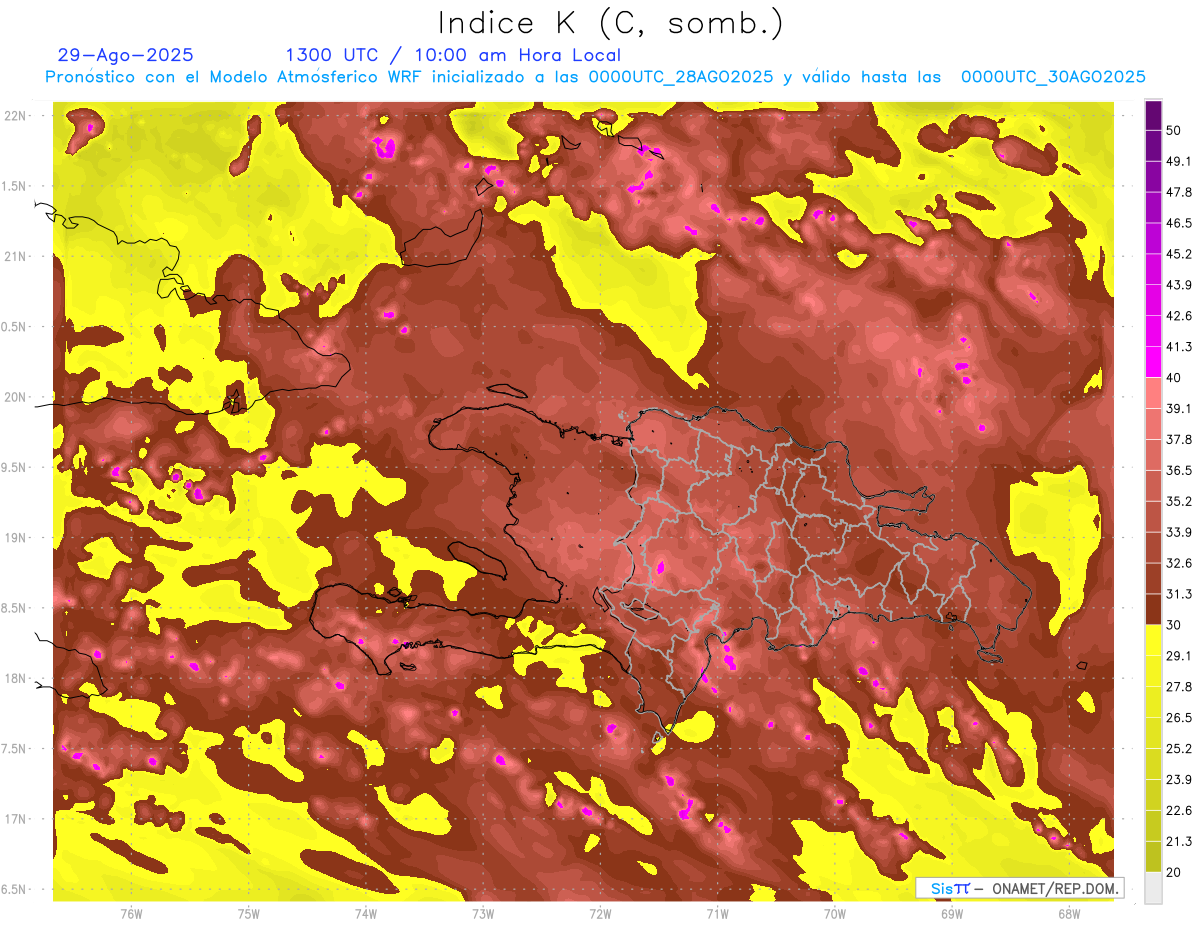Screen dimensions: 1200x927
Task: Click the legend value '39.1'
Action: (1179, 409)
